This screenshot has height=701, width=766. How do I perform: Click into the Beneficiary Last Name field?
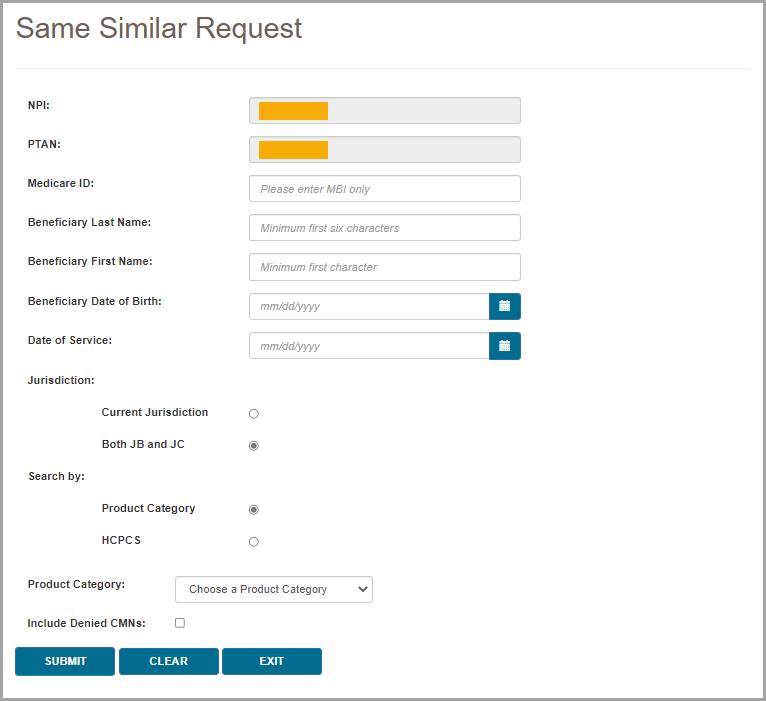pos(384,228)
